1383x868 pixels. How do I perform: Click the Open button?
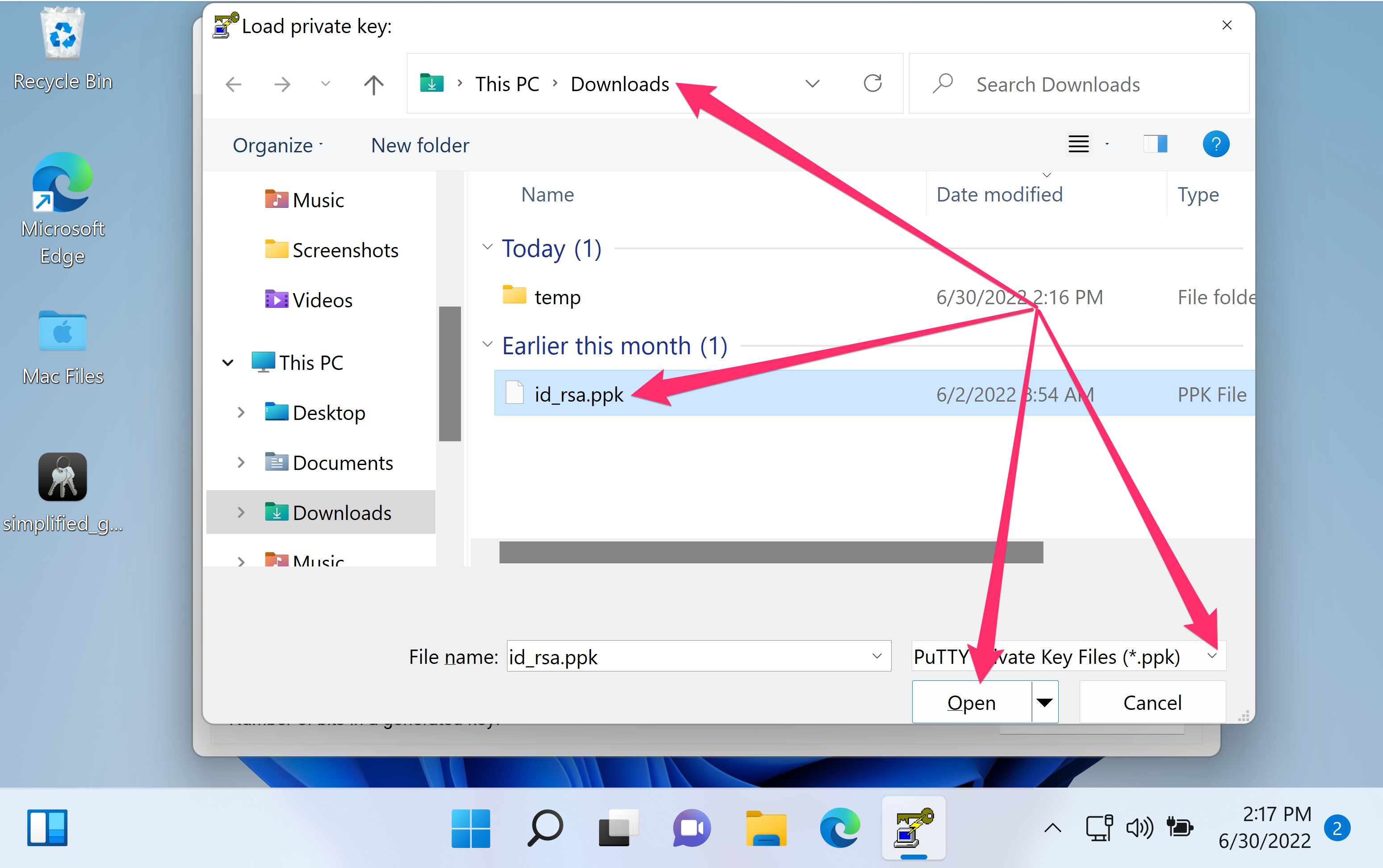click(972, 702)
